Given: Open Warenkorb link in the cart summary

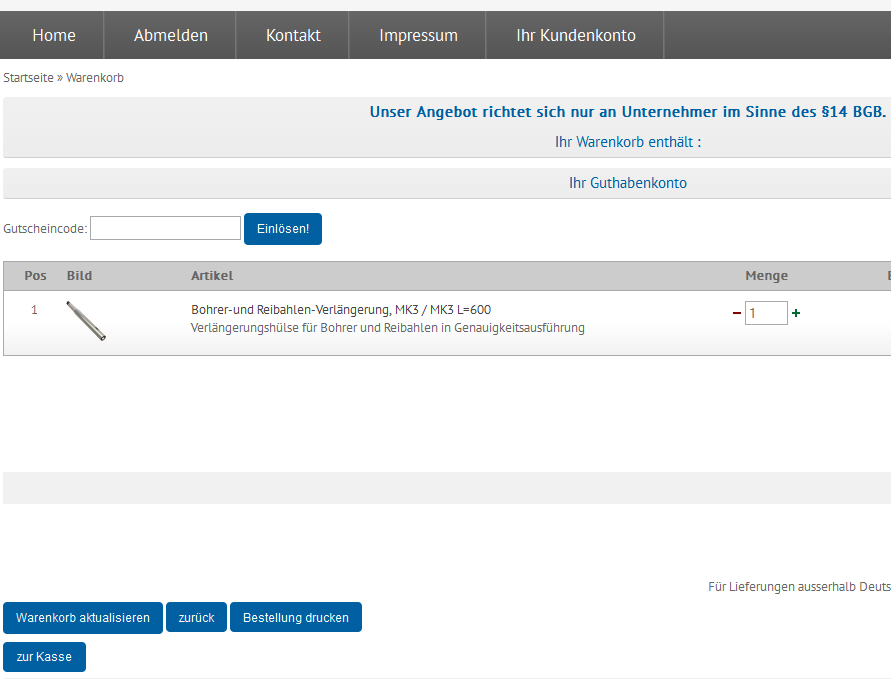Looking at the screenshot, I should point(610,142).
